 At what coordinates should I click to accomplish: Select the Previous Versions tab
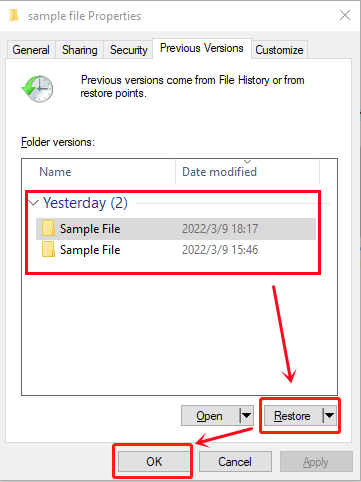[202, 48]
